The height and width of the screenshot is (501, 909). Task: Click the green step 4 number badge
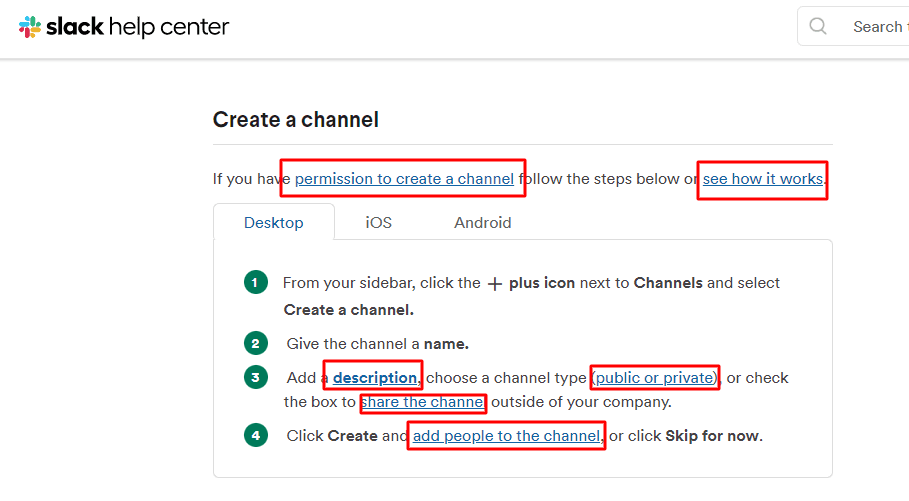(256, 436)
